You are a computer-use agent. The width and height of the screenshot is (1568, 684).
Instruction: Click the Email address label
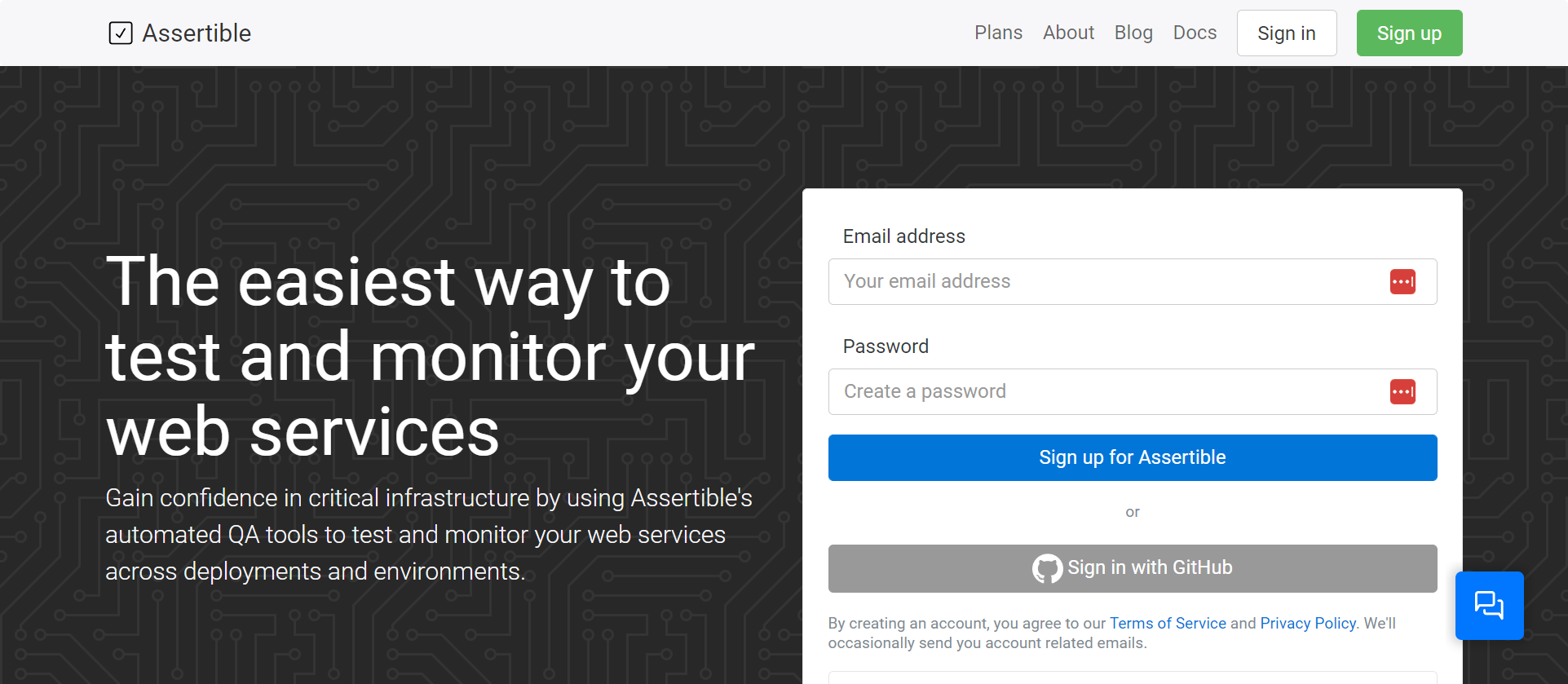[x=904, y=236]
